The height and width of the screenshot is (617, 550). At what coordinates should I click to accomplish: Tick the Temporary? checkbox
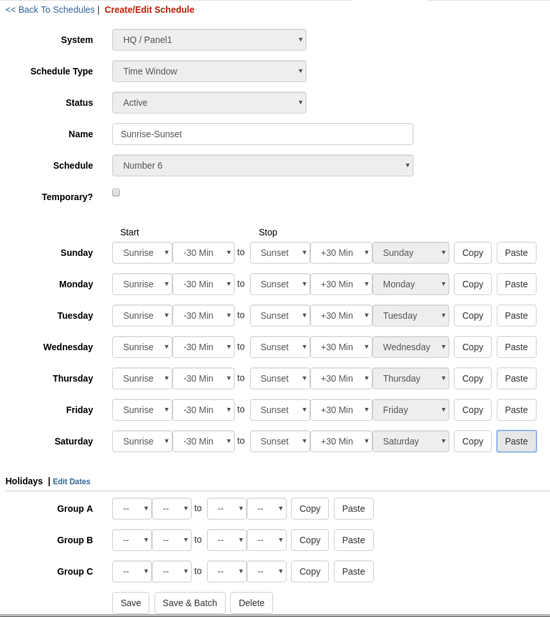[x=116, y=192]
